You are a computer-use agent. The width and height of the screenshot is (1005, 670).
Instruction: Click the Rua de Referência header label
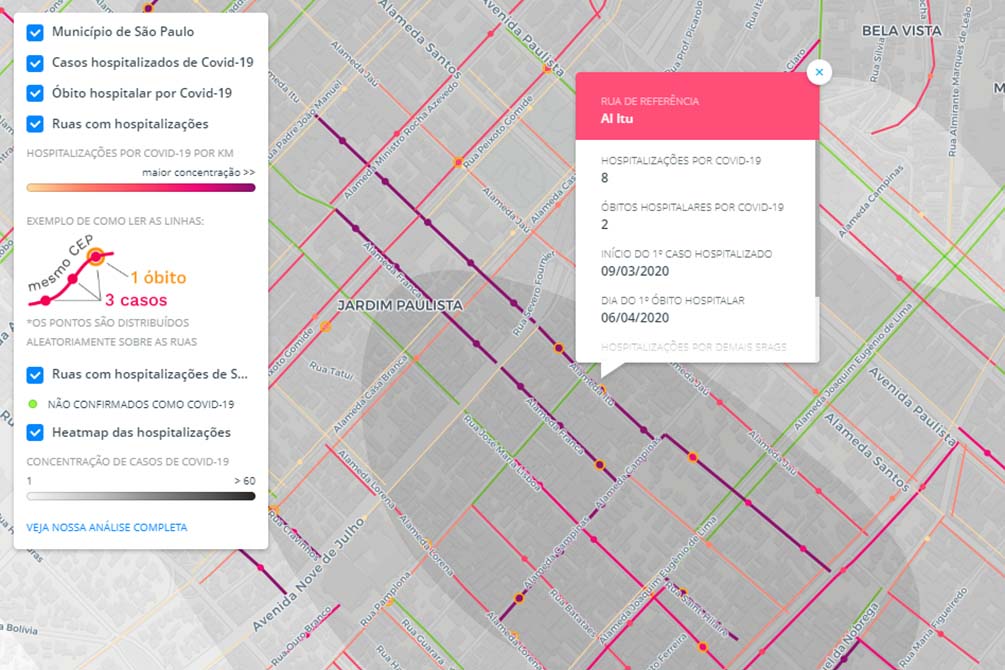[x=650, y=101]
